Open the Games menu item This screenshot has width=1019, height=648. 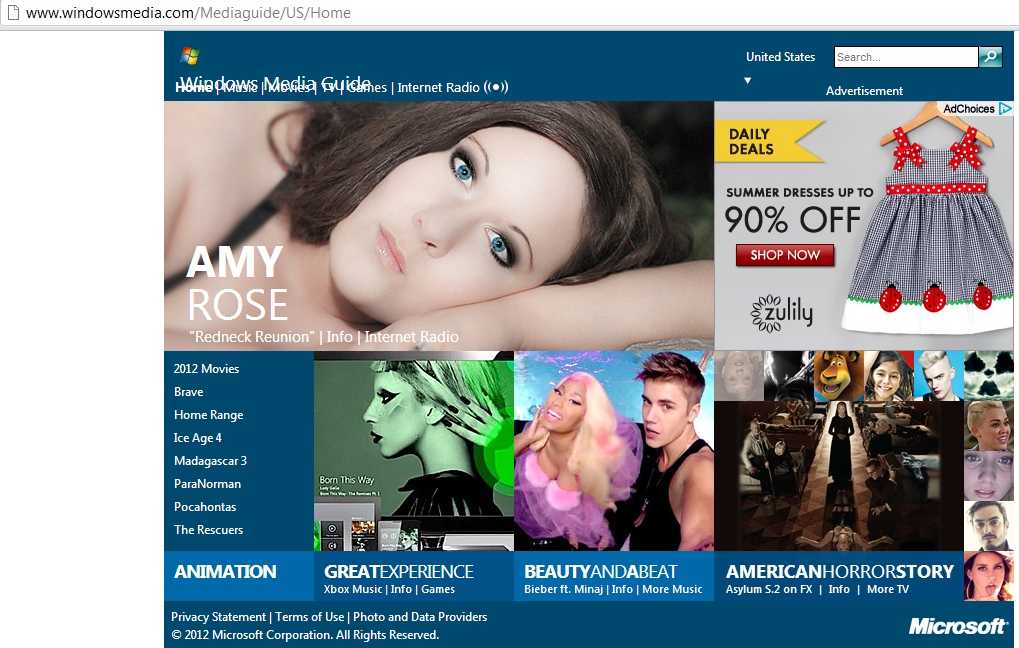click(x=367, y=87)
